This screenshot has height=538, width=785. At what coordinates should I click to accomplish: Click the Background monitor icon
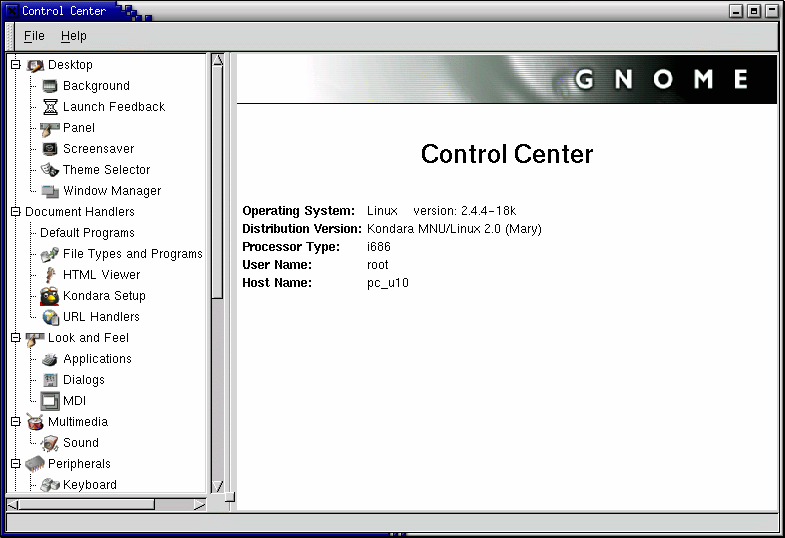(50, 86)
